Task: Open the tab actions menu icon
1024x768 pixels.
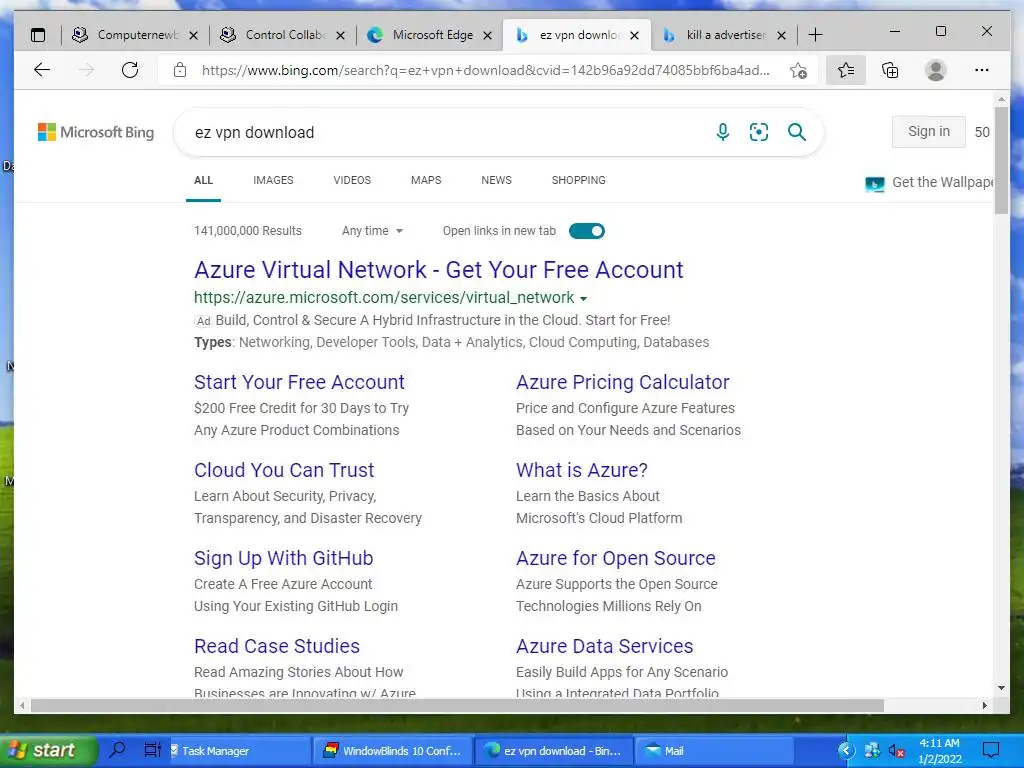Action: click(39, 35)
